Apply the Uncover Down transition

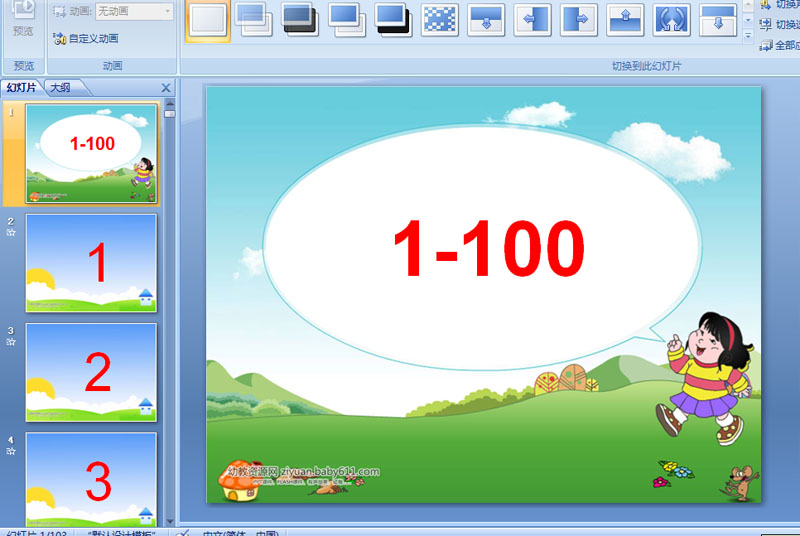718,20
